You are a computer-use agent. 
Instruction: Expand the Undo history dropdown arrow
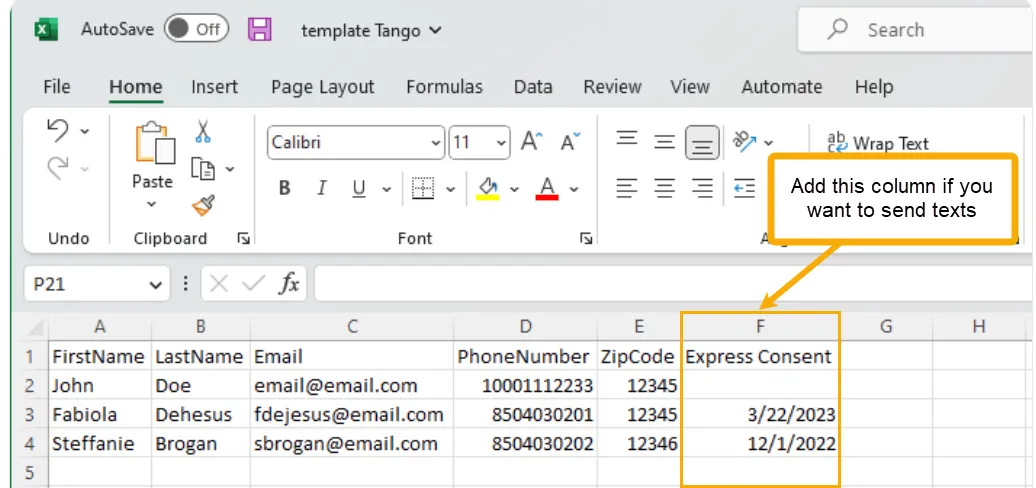coord(85,131)
